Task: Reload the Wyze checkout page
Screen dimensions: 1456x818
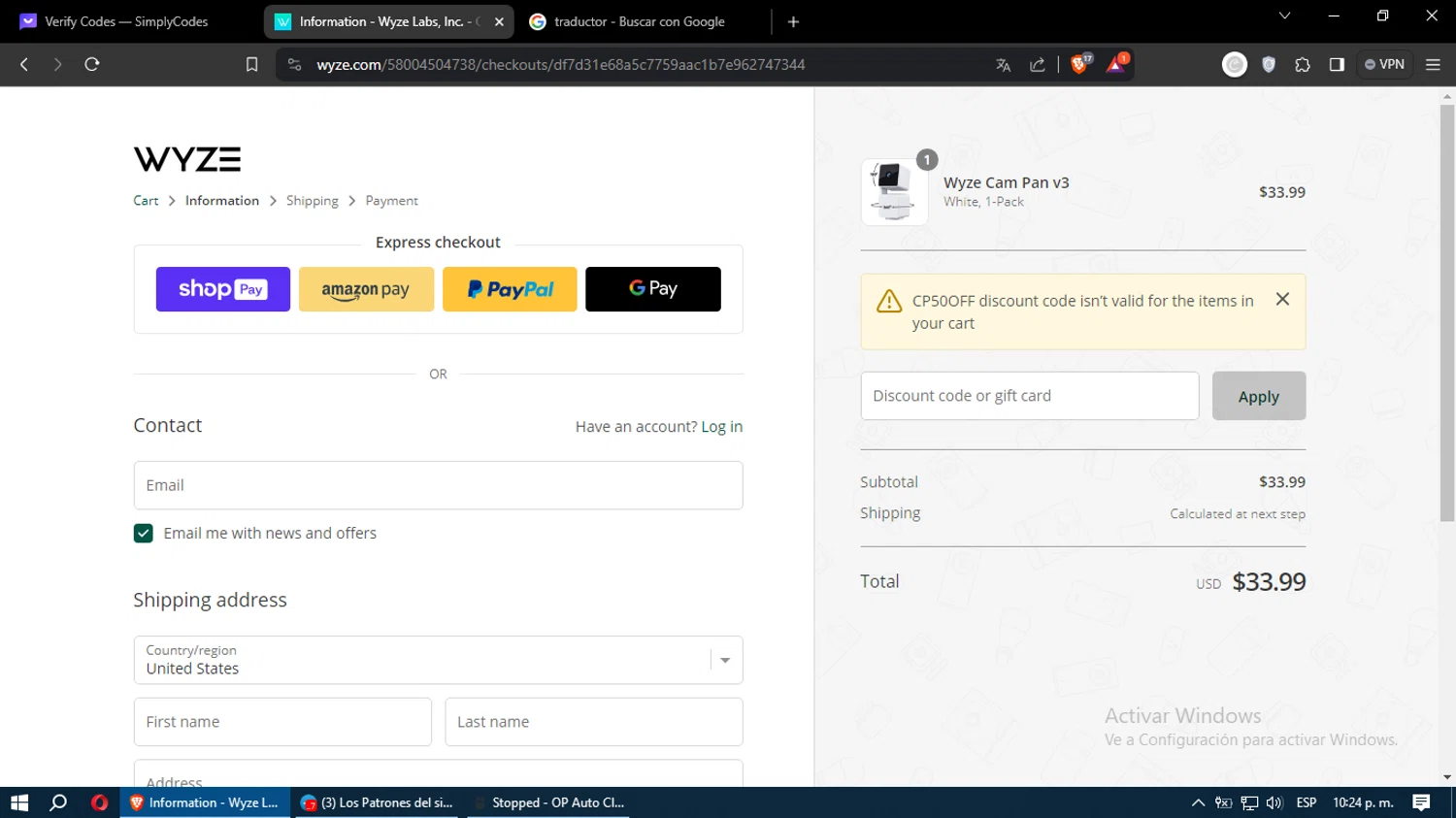Action: pyautogui.click(x=92, y=65)
